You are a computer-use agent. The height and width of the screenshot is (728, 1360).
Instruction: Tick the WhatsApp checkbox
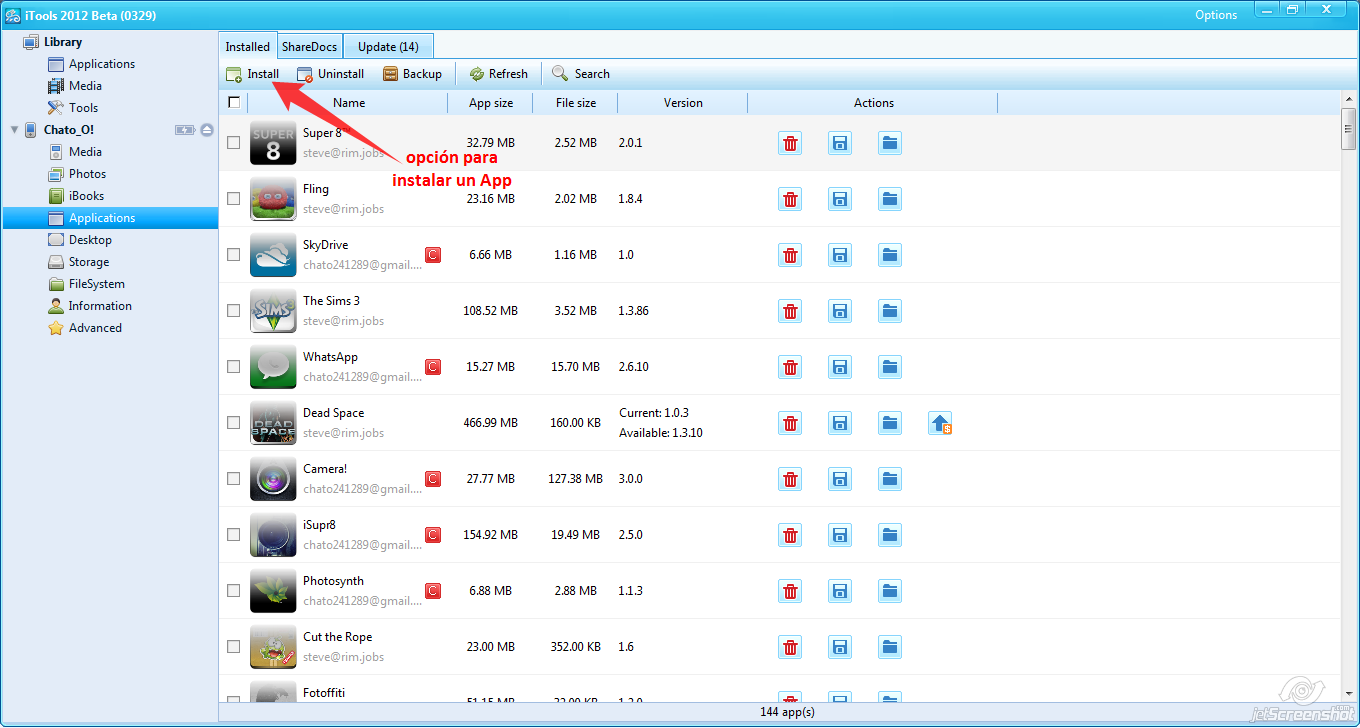pyautogui.click(x=234, y=367)
